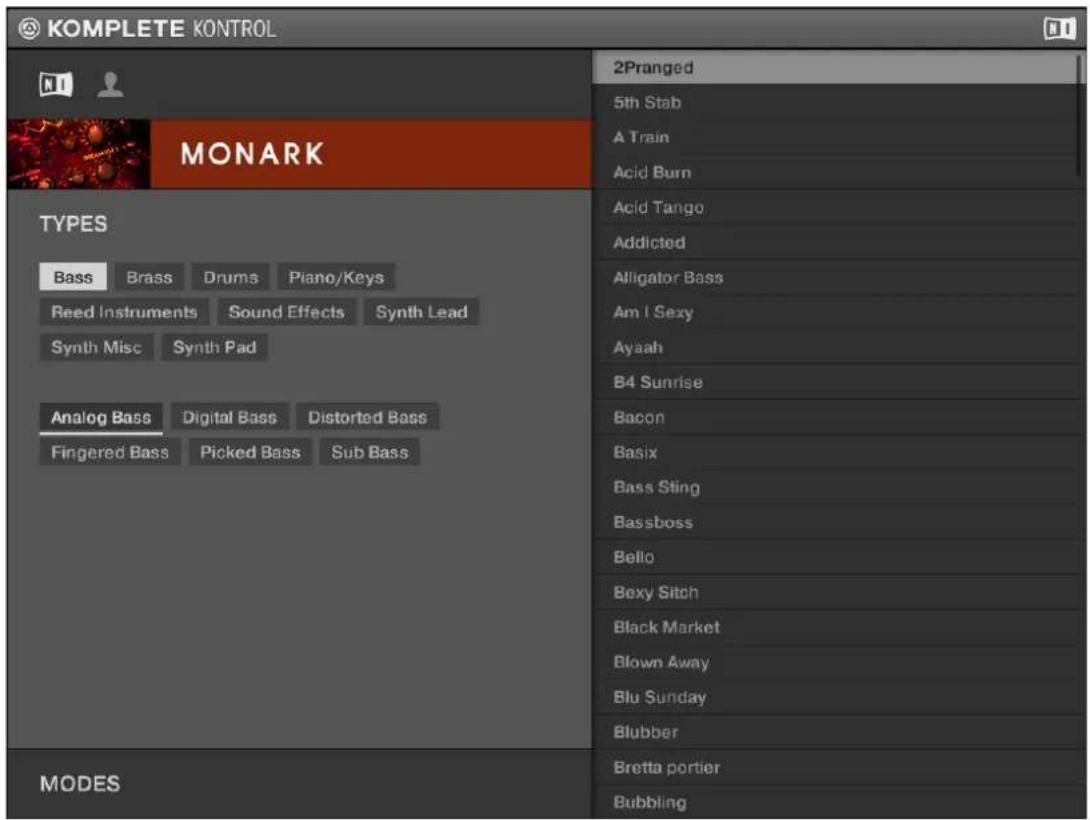The height and width of the screenshot is (820, 1090).
Task: Select the Synth Lead type tag
Action: (x=421, y=312)
